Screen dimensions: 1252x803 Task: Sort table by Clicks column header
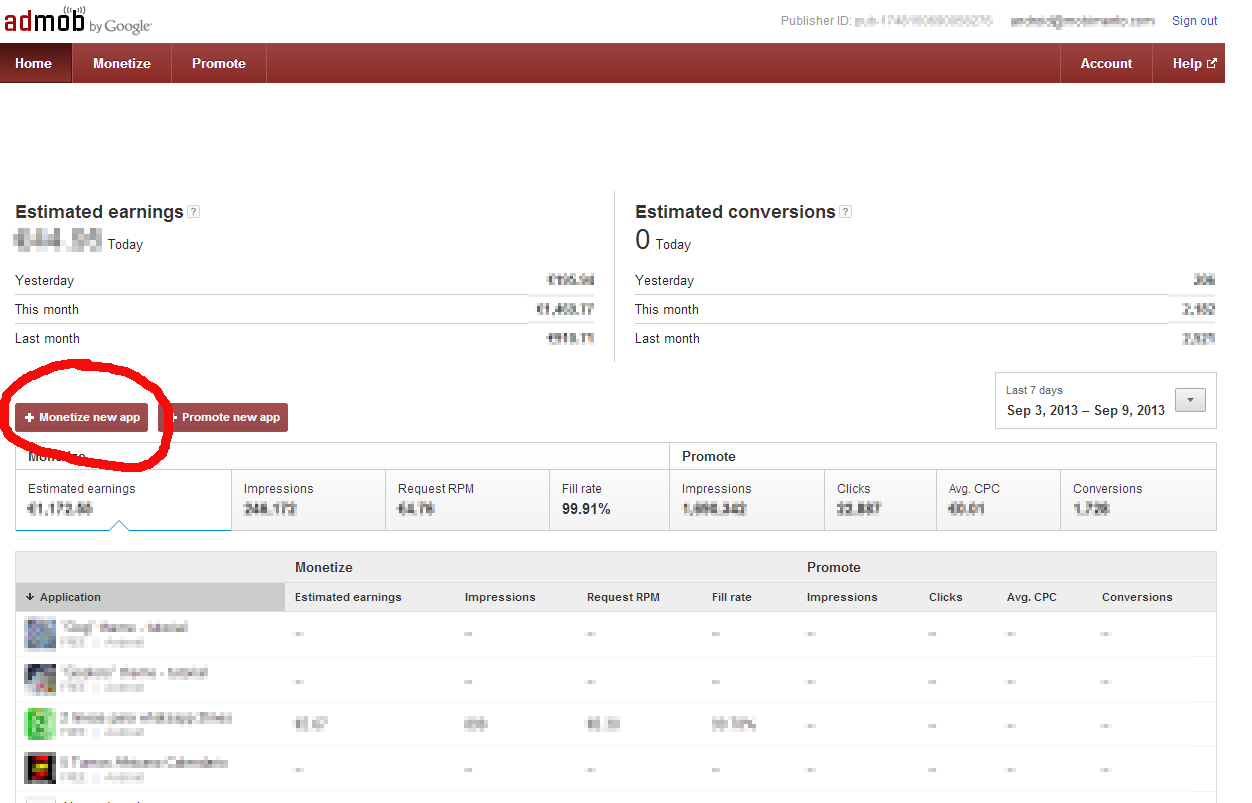click(945, 597)
